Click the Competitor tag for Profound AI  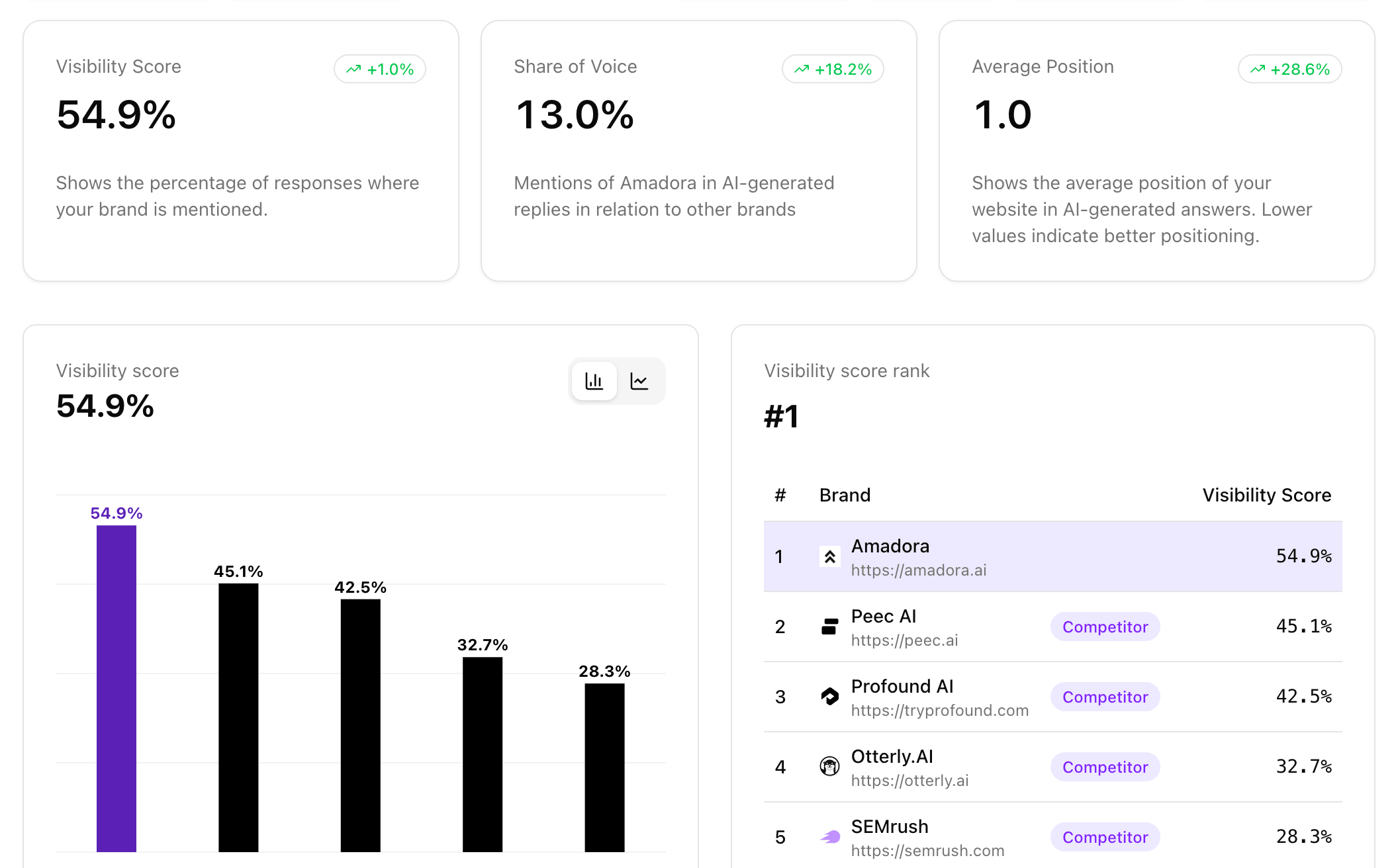(x=1105, y=697)
